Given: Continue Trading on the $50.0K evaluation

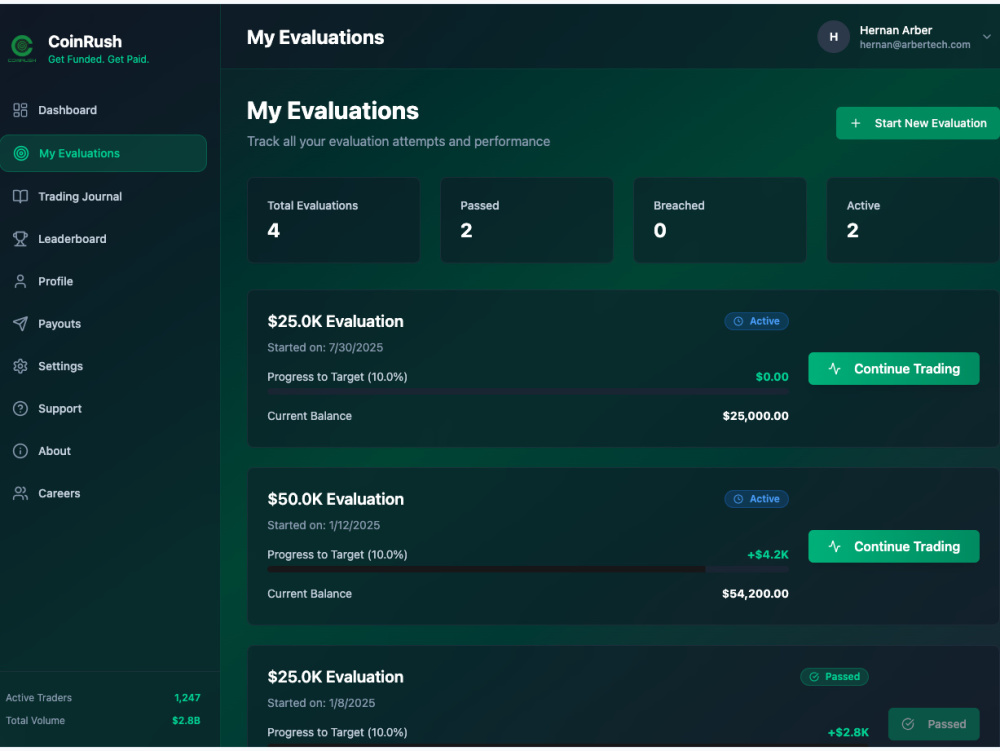Looking at the screenshot, I should point(893,546).
